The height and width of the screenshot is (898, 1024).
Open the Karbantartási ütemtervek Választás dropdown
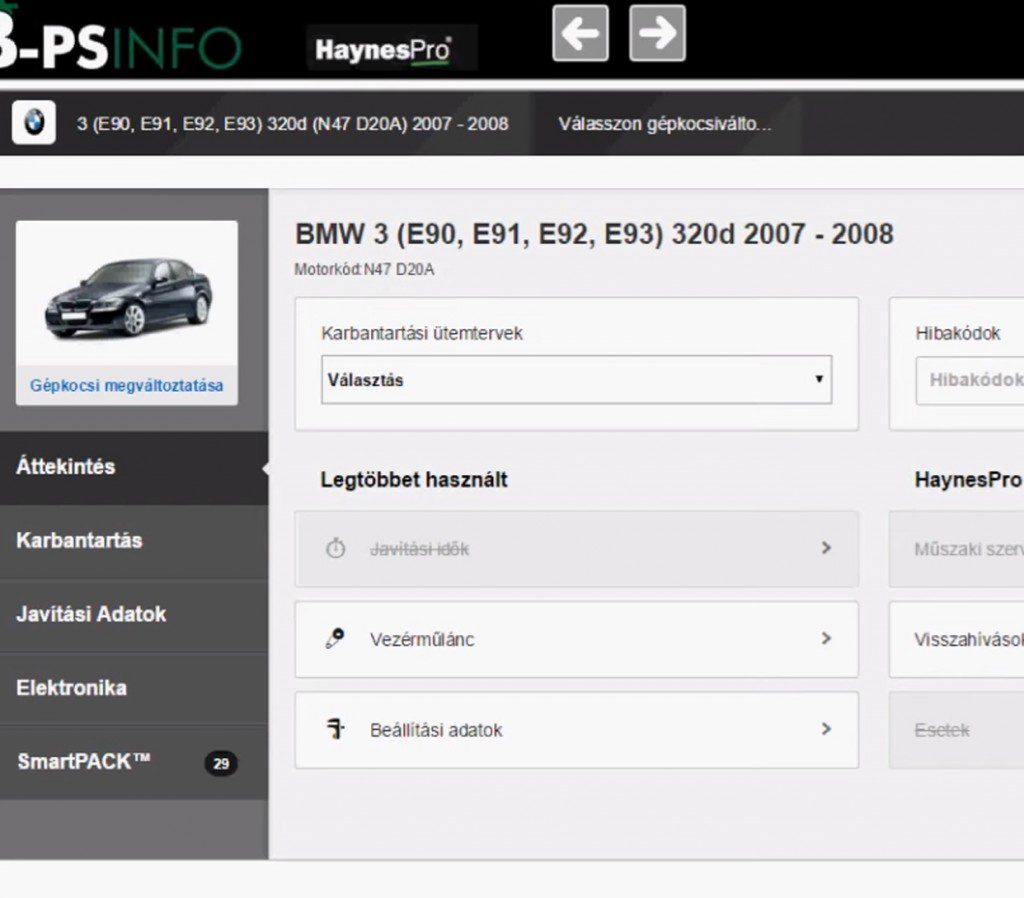(x=577, y=379)
